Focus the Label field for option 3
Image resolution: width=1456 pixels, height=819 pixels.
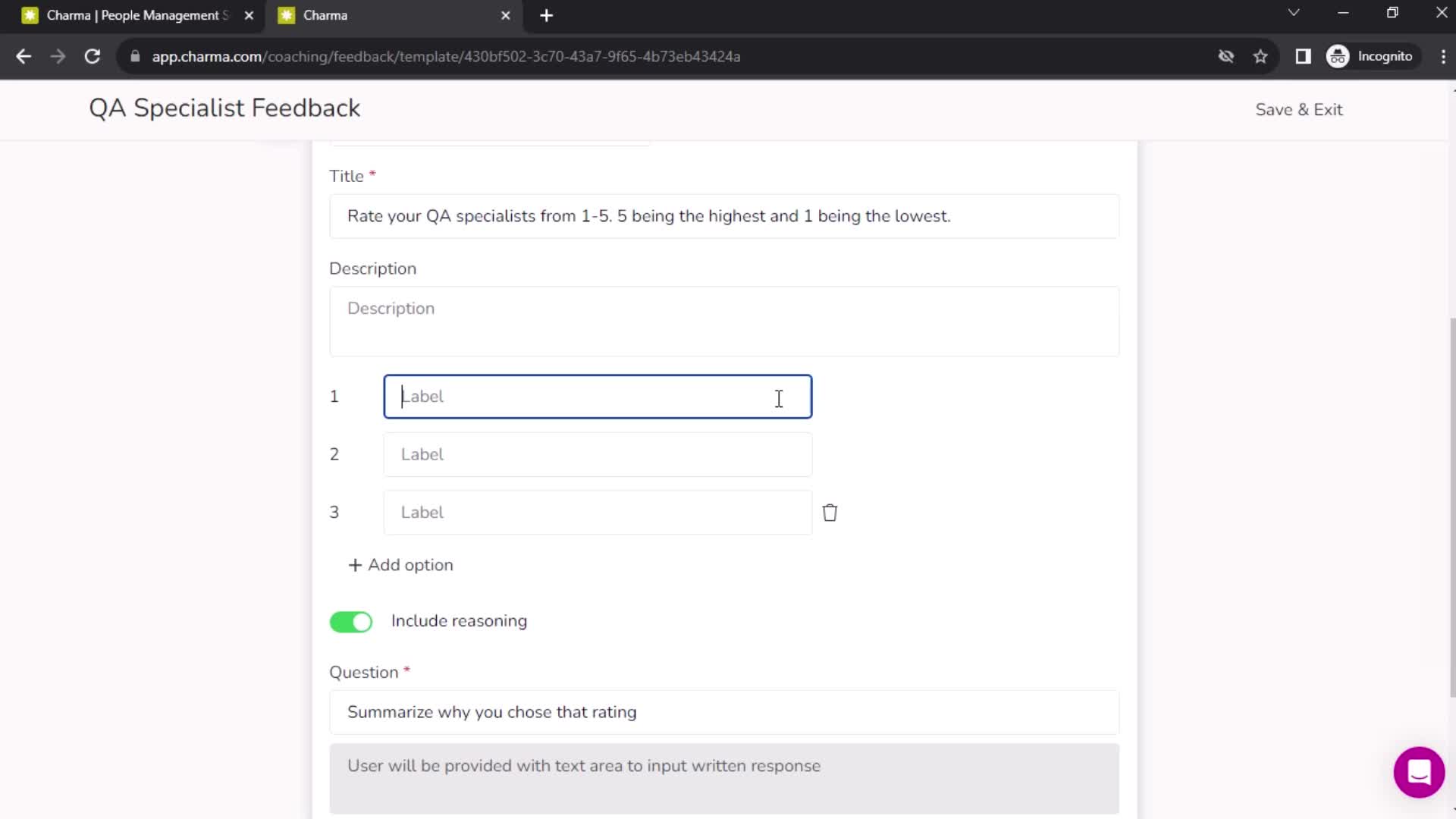598,513
